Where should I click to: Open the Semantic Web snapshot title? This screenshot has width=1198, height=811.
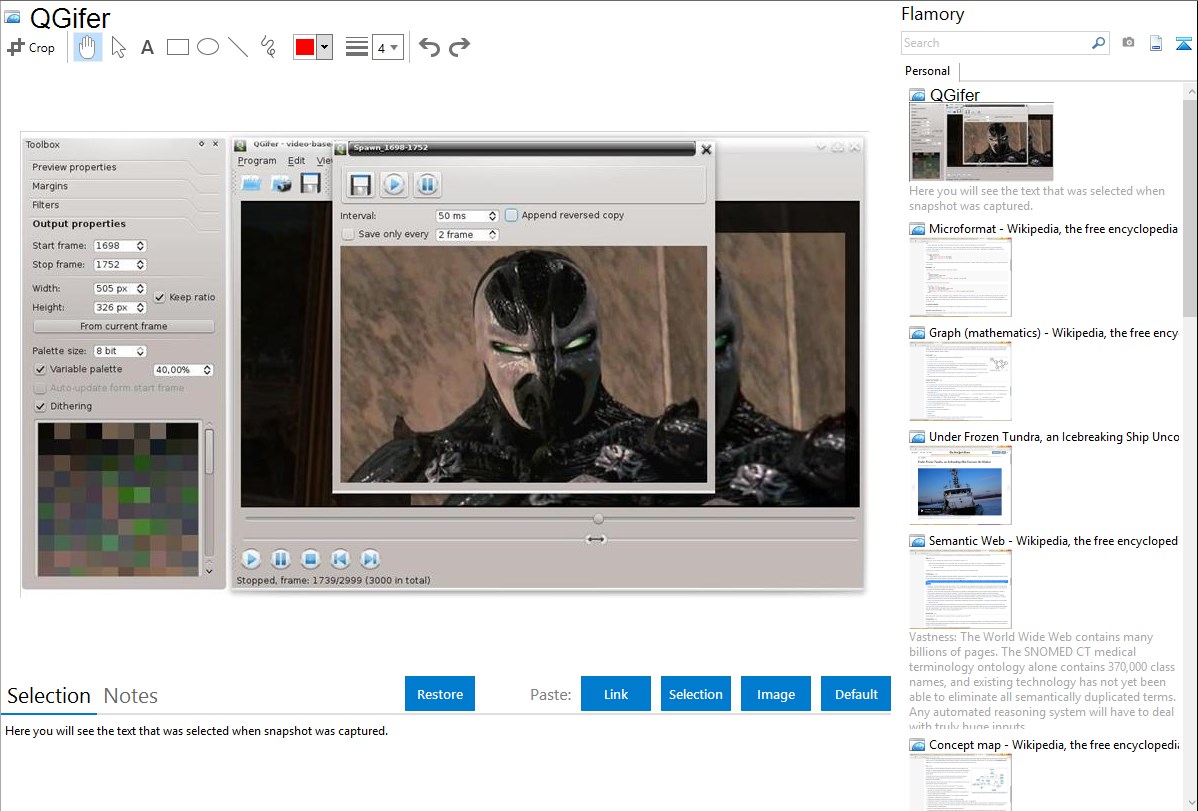pyautogui.click(x=1053, y=540)
